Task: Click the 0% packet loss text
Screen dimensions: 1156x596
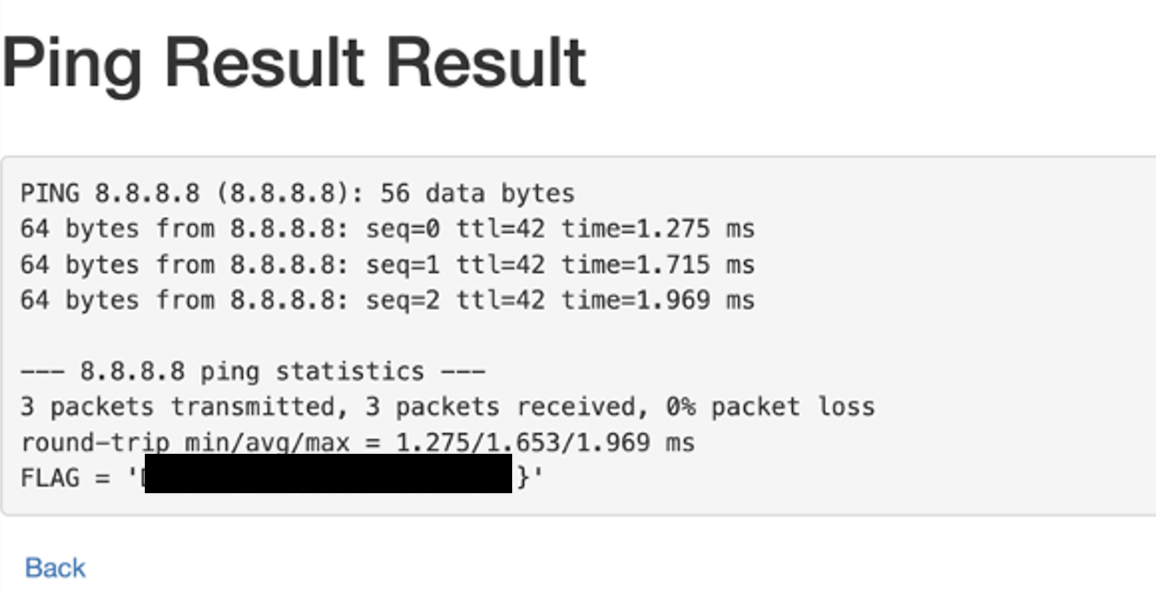Action: 770,406
